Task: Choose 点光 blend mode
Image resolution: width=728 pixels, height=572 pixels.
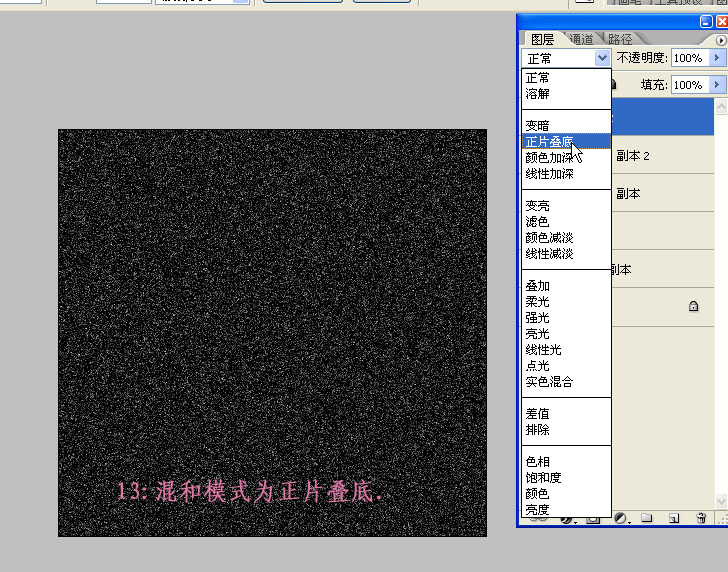Action: 566,366
